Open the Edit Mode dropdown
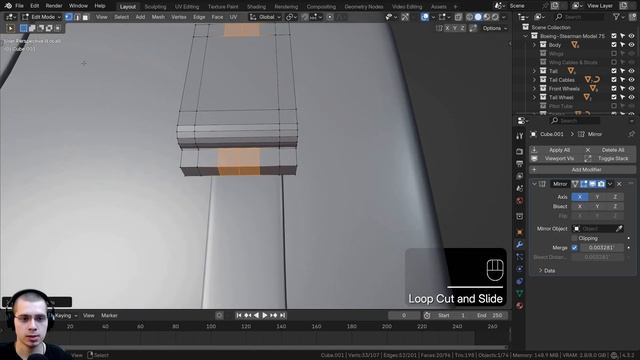640x360 pixels. [41, 17]
